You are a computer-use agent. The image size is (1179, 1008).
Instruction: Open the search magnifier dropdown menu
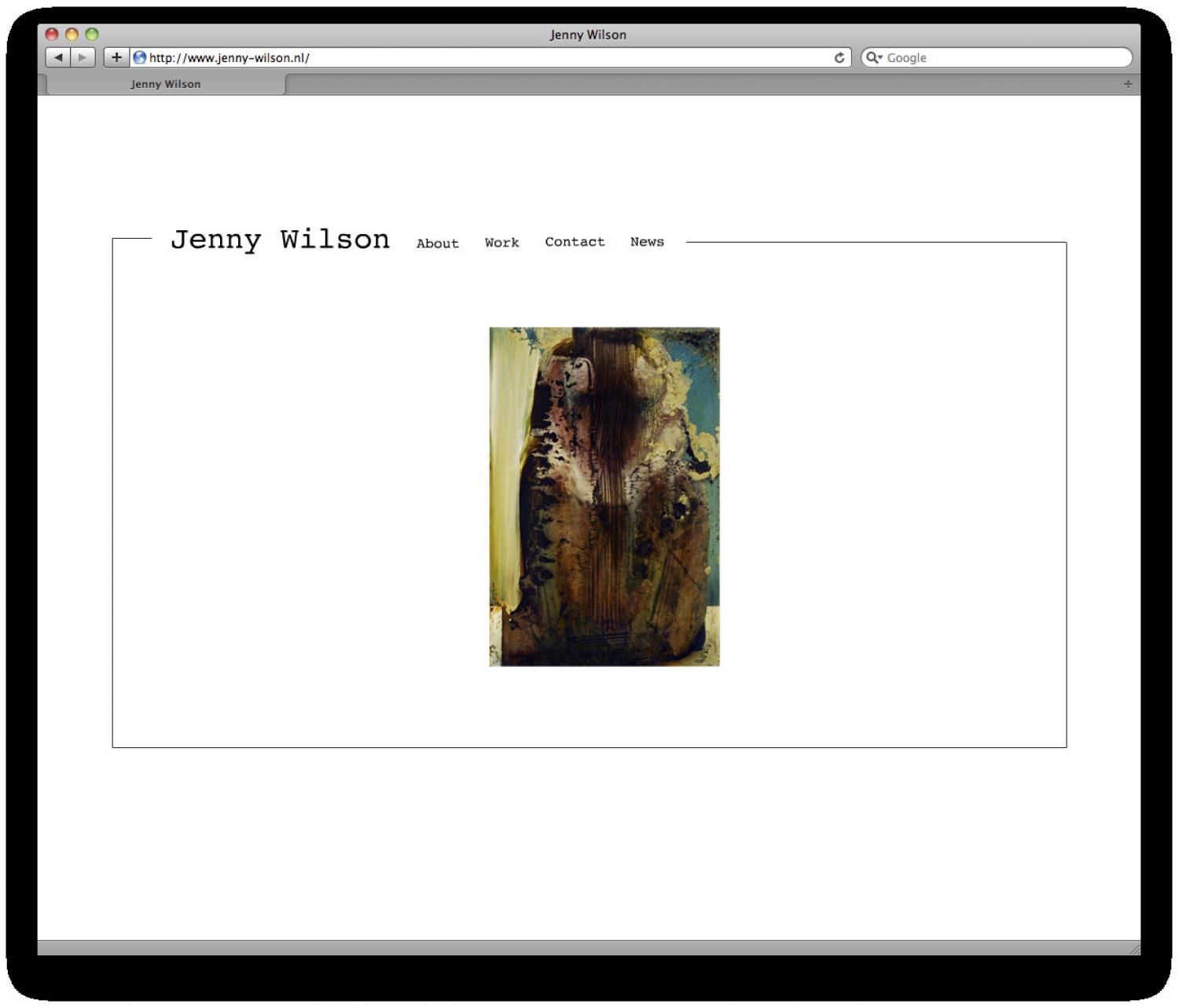pos(874,57)
